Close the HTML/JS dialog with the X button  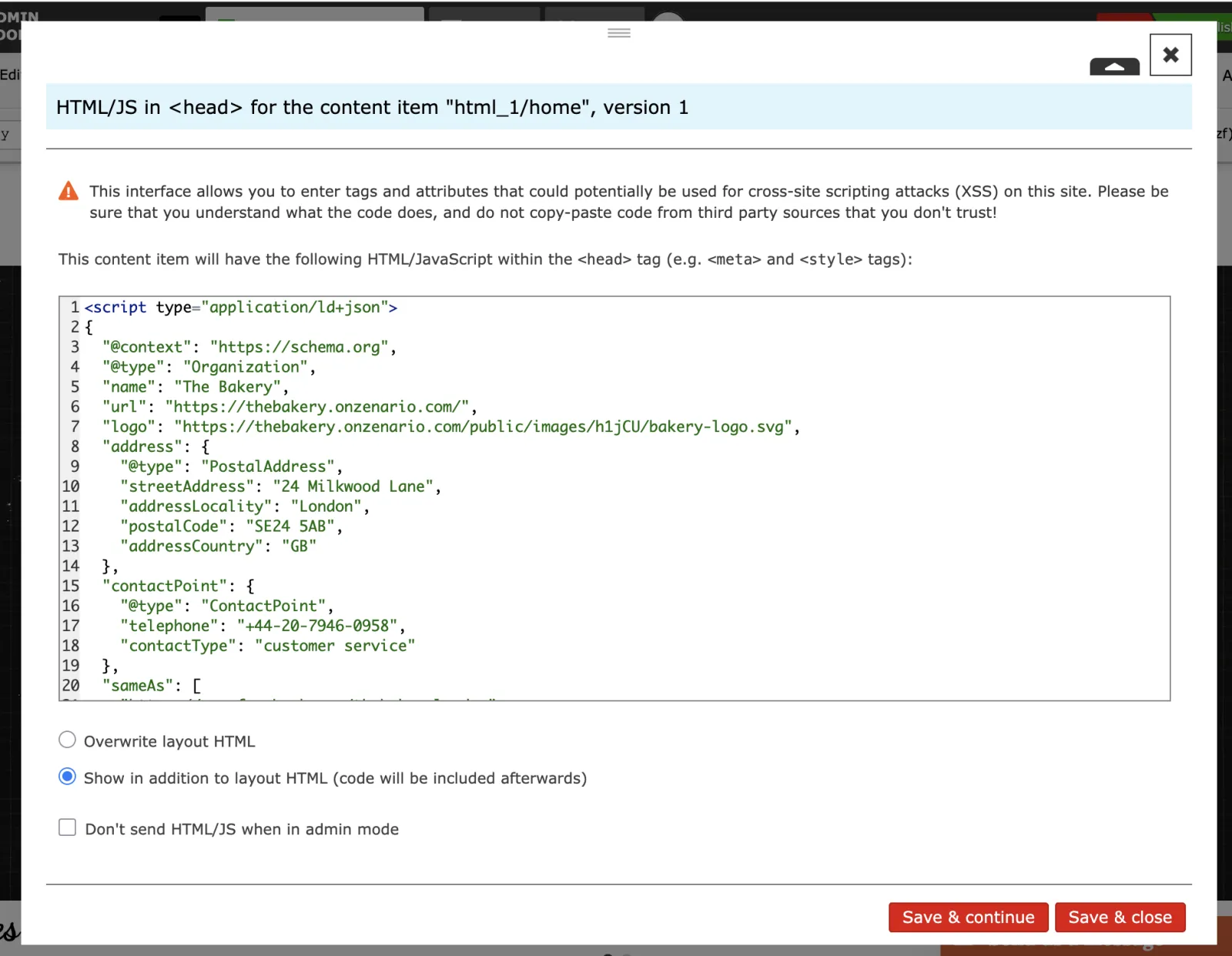pyautogui.click(x=1170, y=55)
